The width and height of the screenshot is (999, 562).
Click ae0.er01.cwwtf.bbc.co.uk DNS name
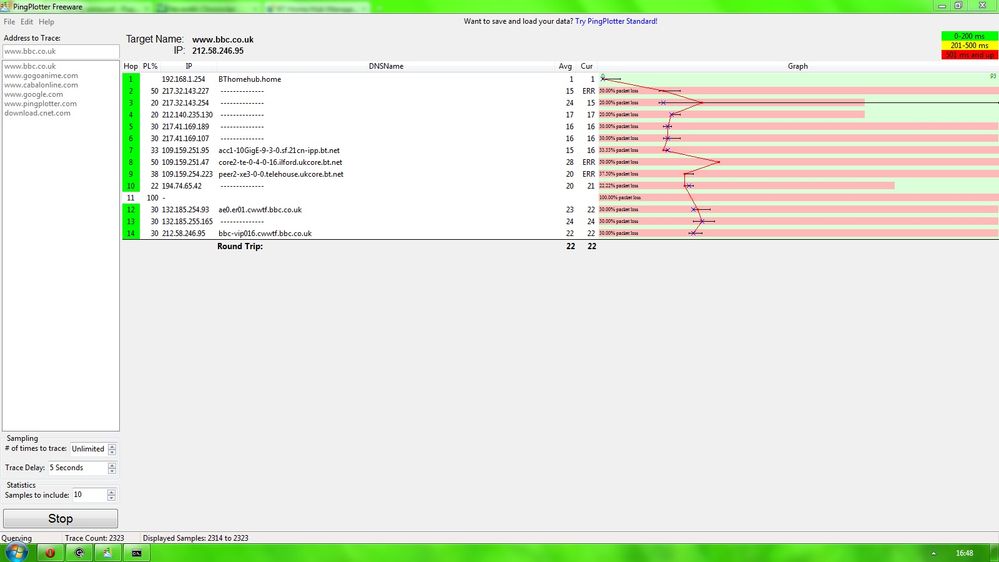pos(260,210)
